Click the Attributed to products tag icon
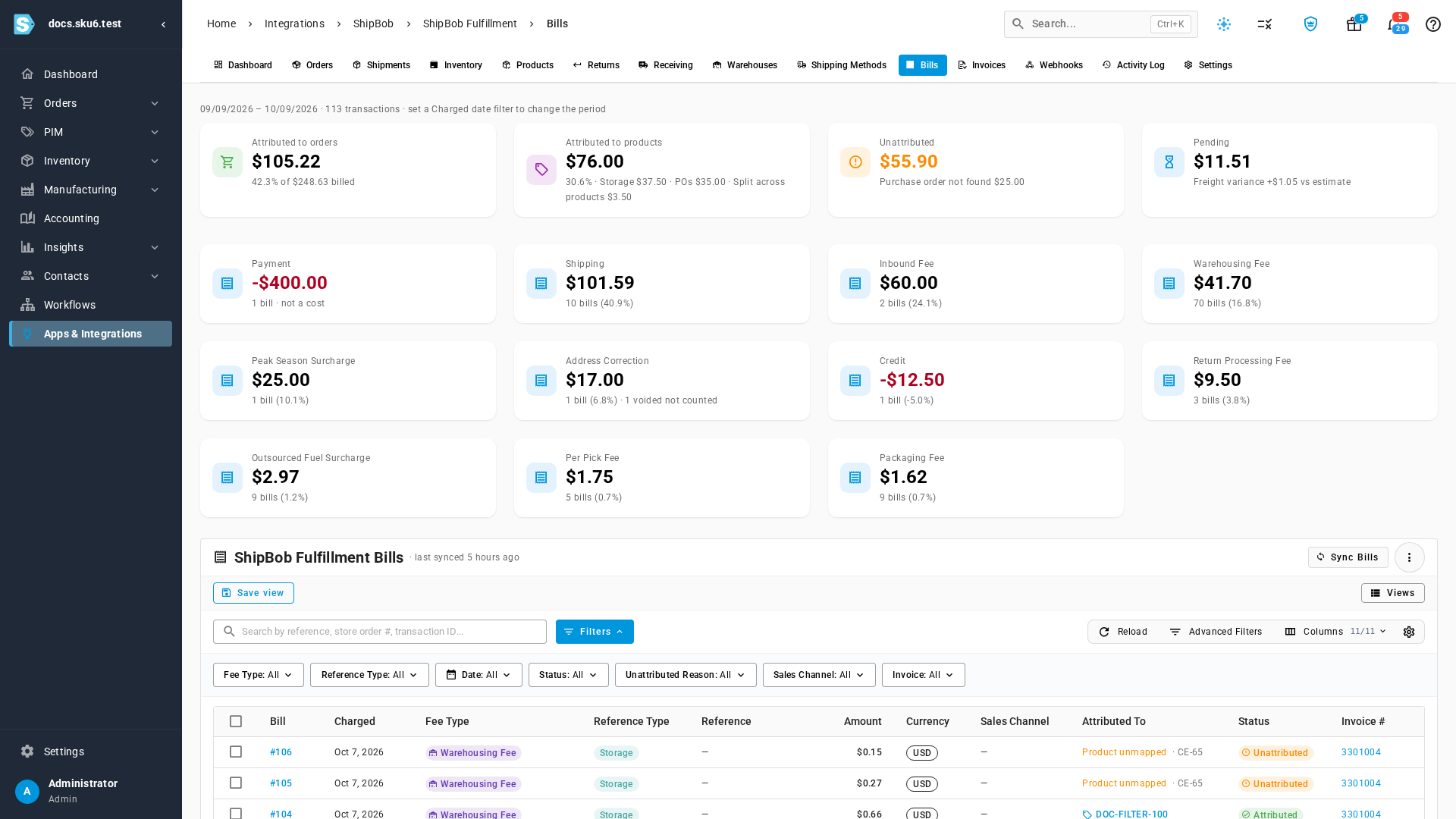1456x819 pixels. pos(541,170)
